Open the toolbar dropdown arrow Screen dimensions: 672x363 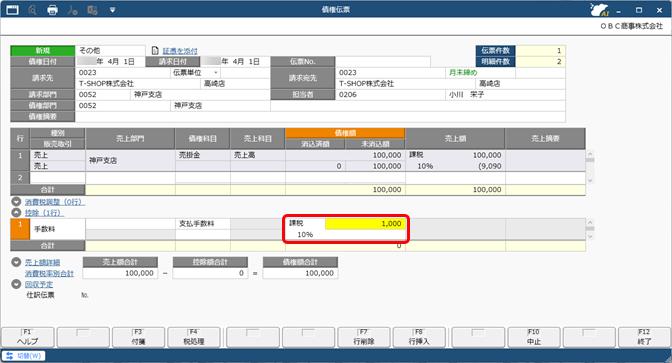click(112, 9)
